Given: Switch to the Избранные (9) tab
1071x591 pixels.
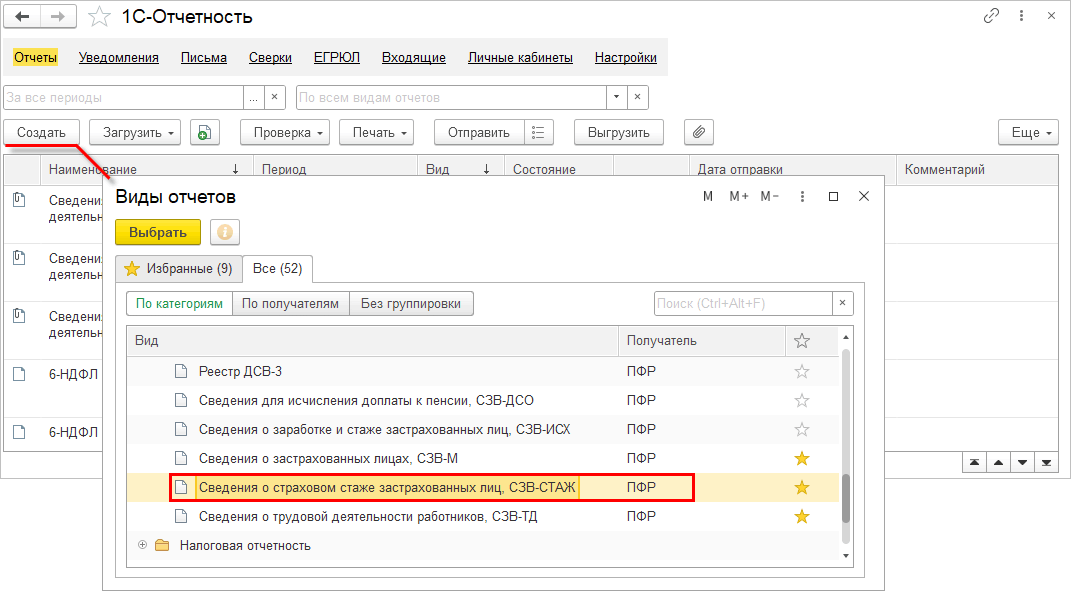Looking at the screenshot, I should tap(178, 269).
